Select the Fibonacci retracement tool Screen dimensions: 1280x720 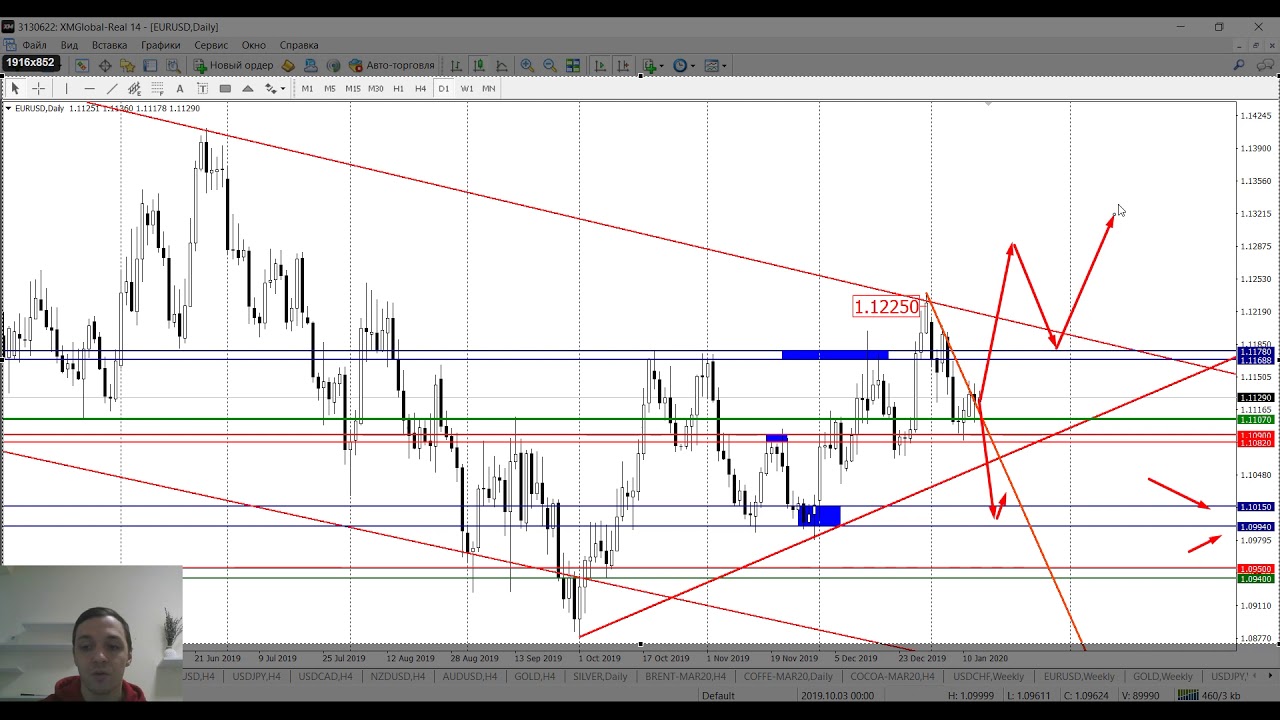click(157, 88)
